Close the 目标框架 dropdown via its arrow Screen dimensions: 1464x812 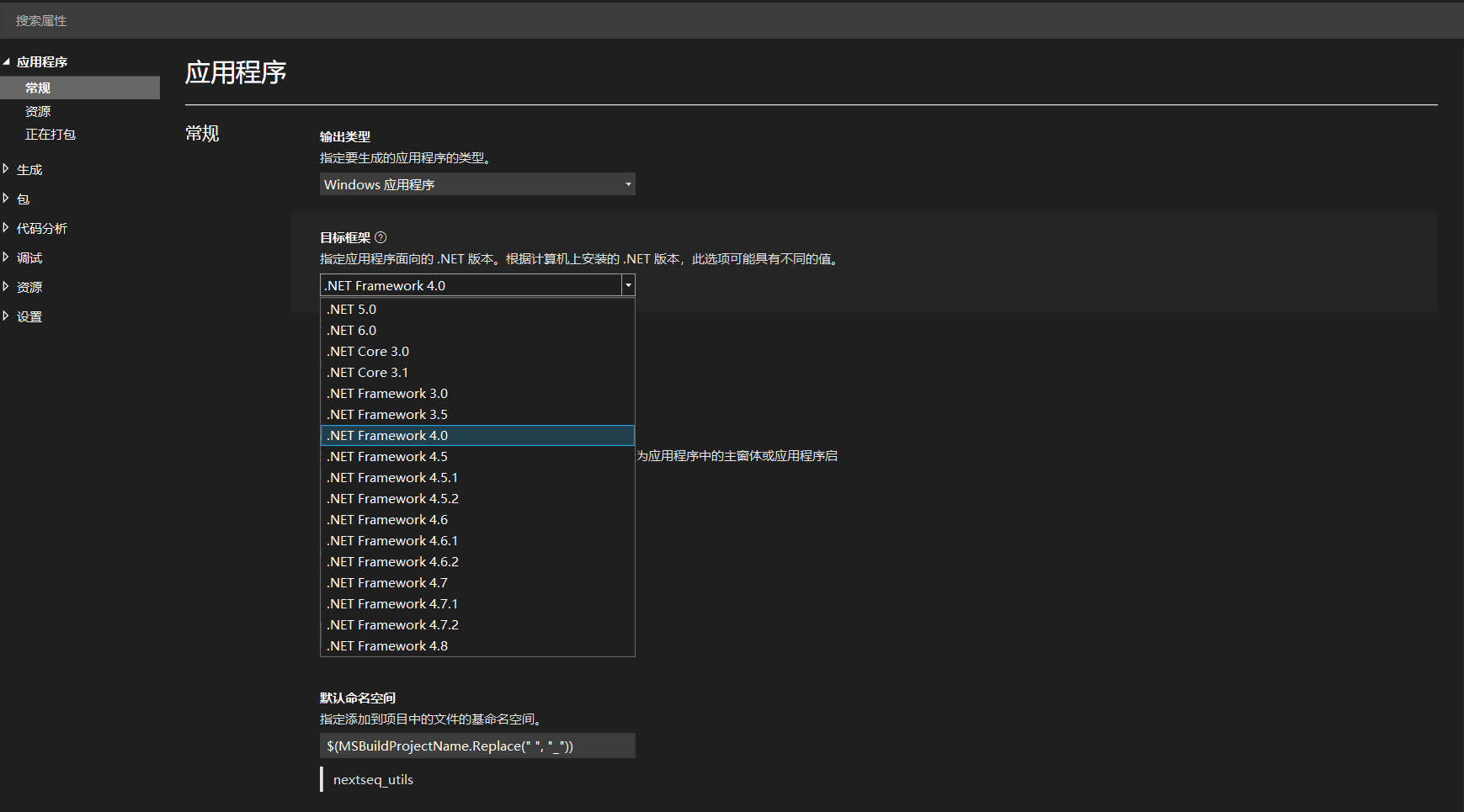pyautogui.click(x=628, y=285)
